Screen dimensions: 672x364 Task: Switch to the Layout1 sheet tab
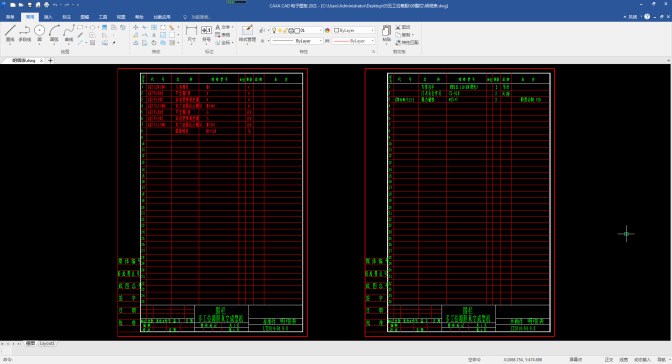point(47,343)
